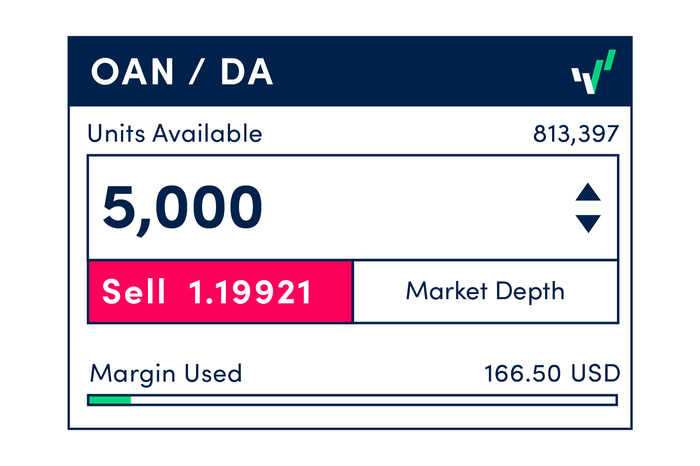
Task: Select the OAN / DA pair title
Action: pyautogui.click(x=182, y=73)
